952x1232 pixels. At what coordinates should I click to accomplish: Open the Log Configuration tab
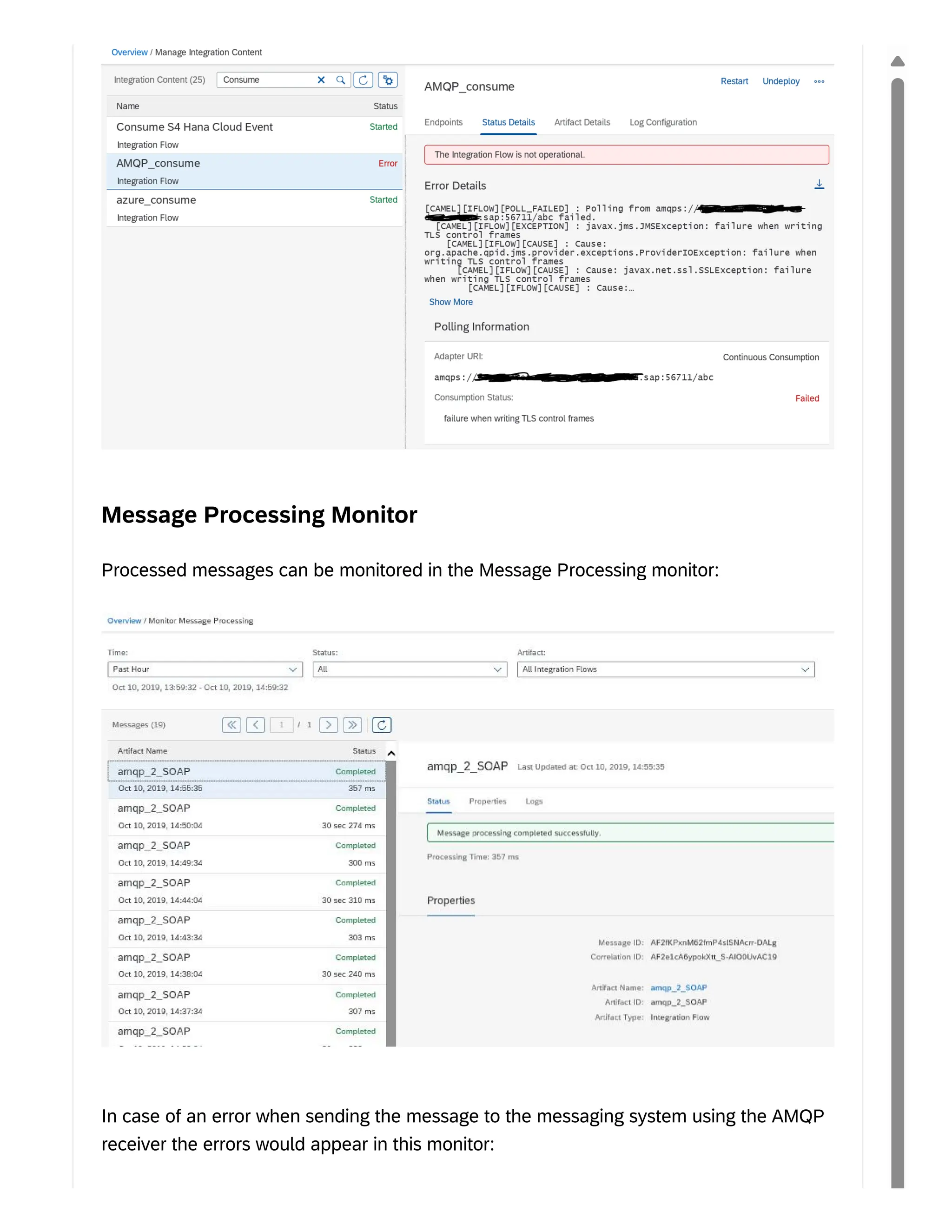(663, 122)
